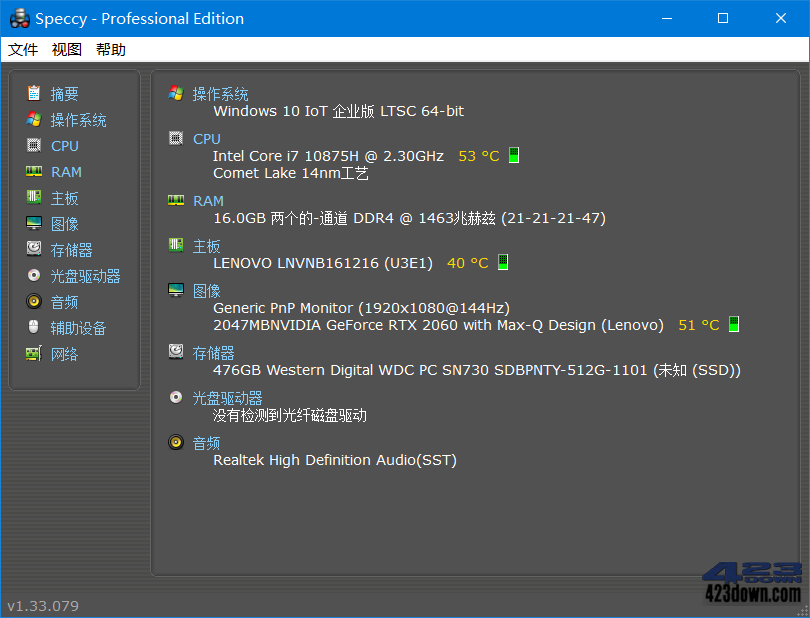The height and width of the screenshot is (618, 810).
Task: Click the motherboard temperature gauge icon
Action: 501,262
